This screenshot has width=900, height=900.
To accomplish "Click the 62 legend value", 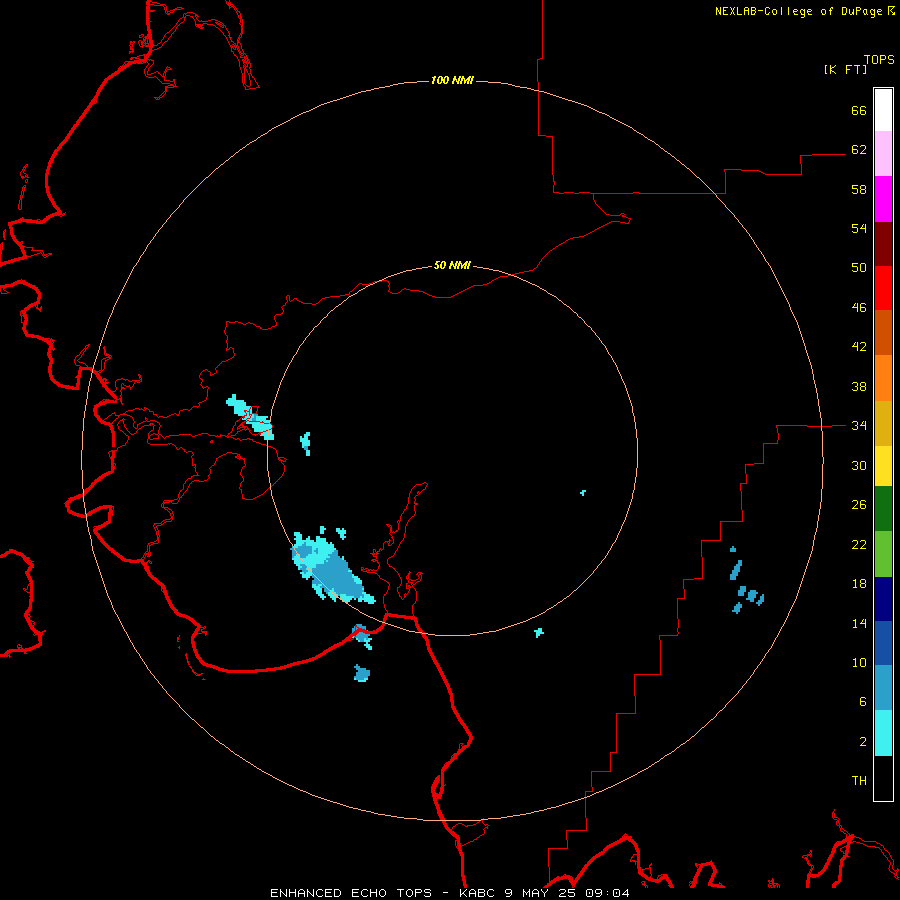I will tap(859, 150).
